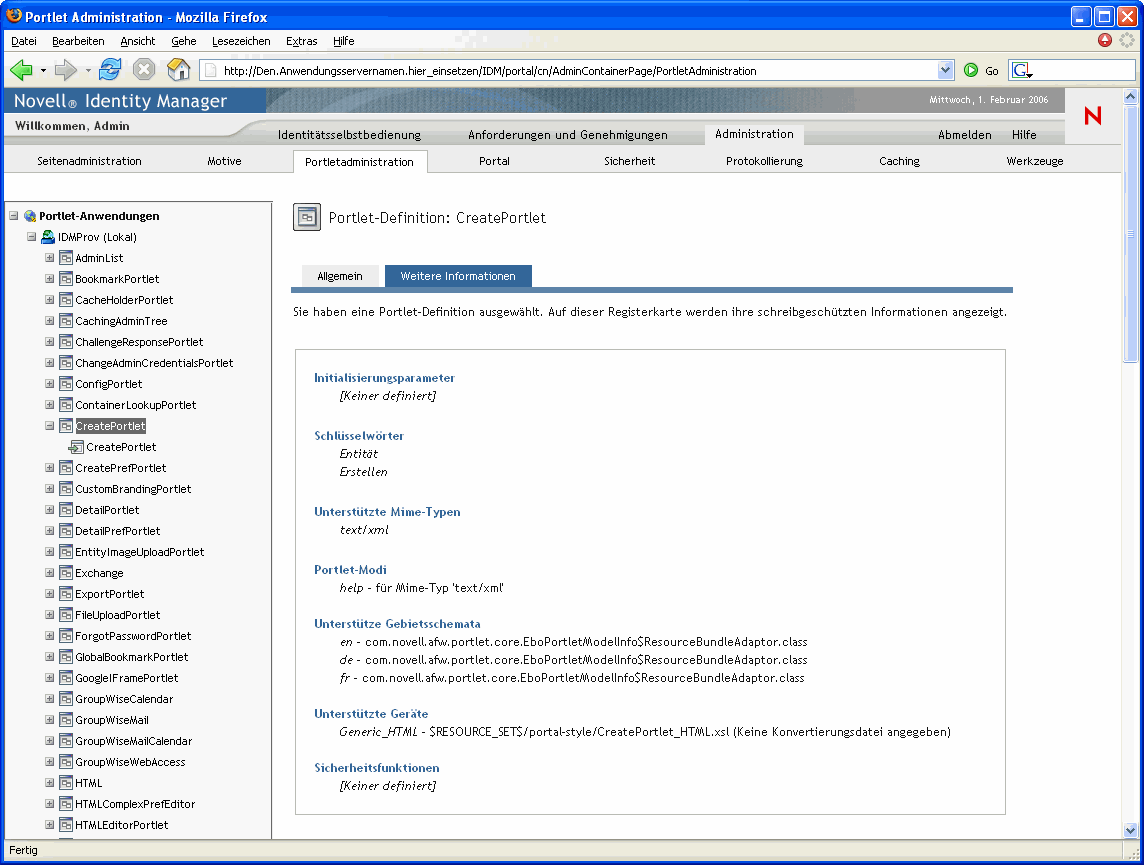Go to the Home page icon
The image size is (1144, 865).
coord(179,70)
